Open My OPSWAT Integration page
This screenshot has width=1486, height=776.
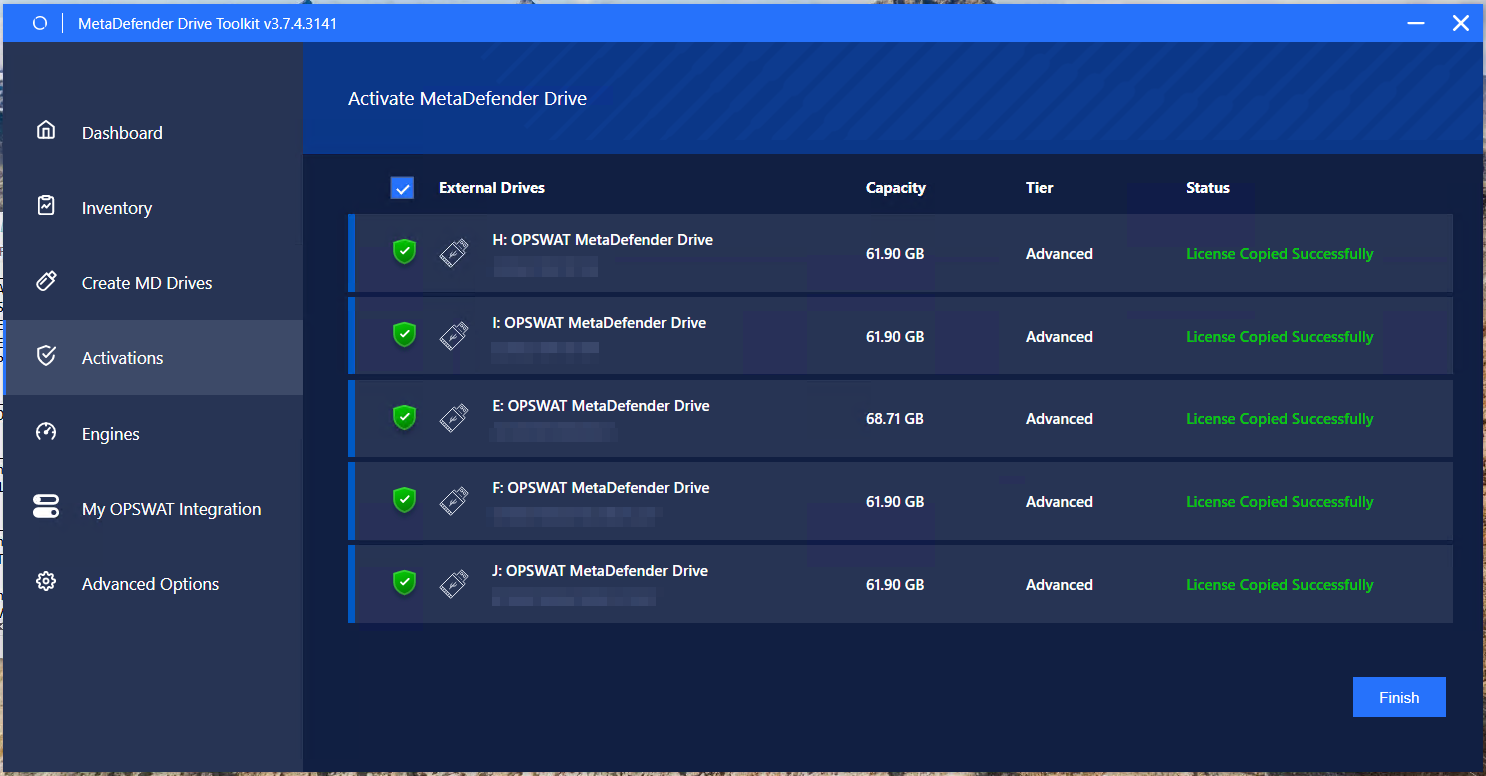pyautogui.click(x=153, y=508)
